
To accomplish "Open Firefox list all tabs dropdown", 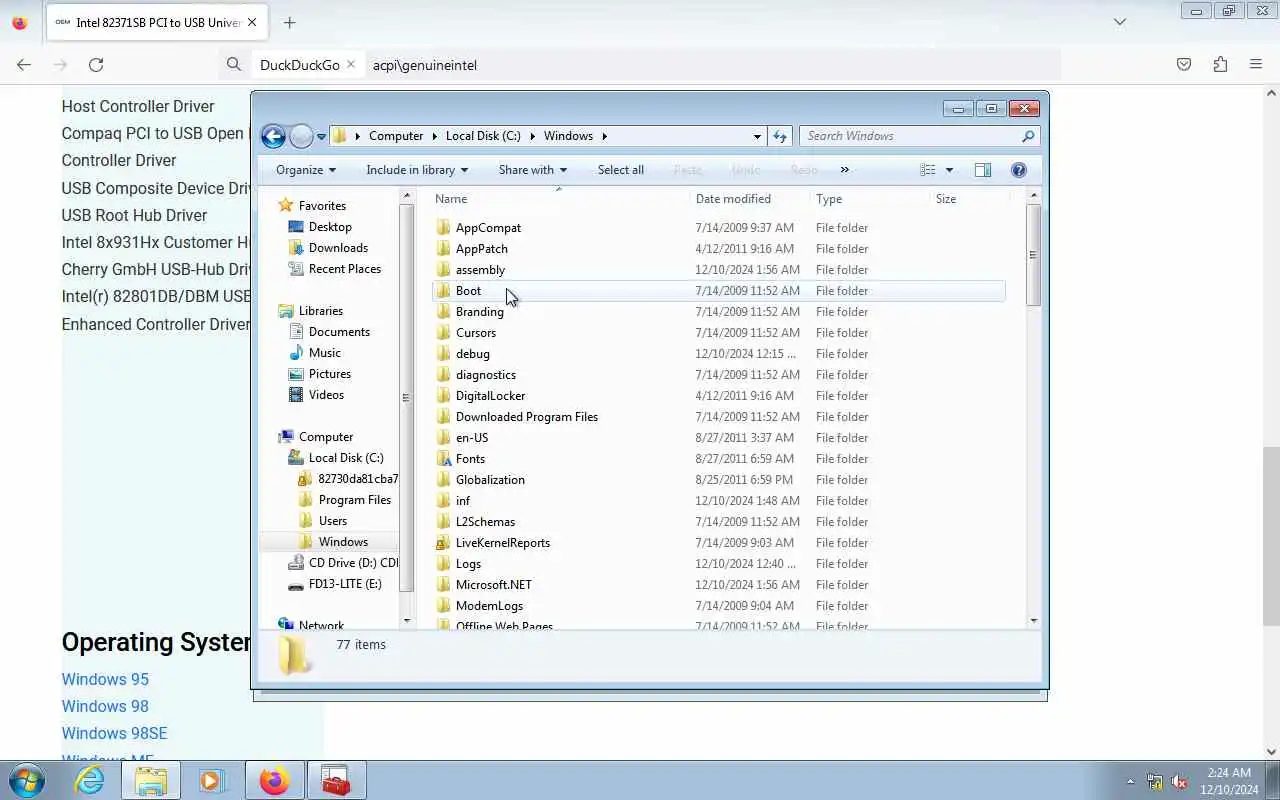I will tap(1120, 22).
